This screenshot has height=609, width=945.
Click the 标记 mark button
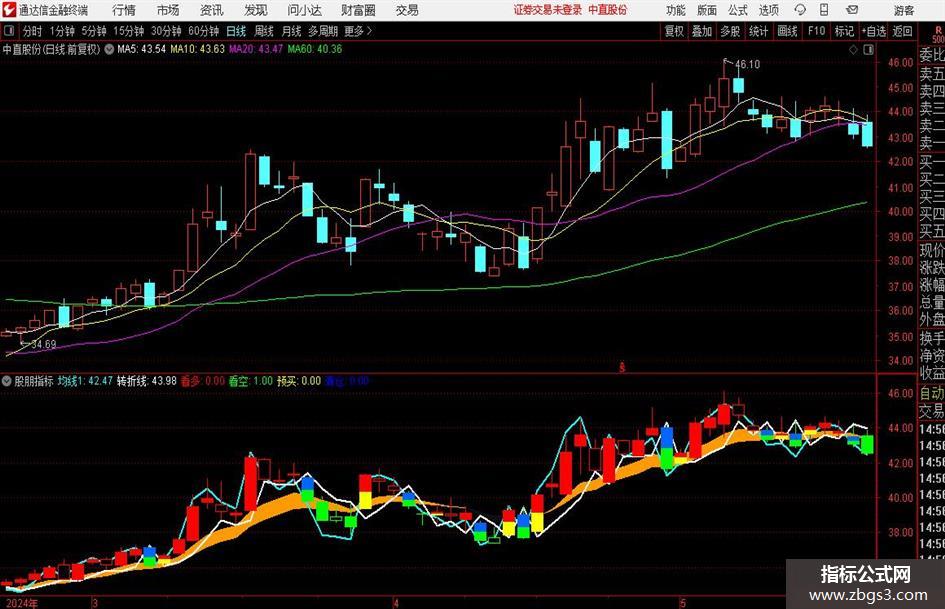[x=844, y=31]
